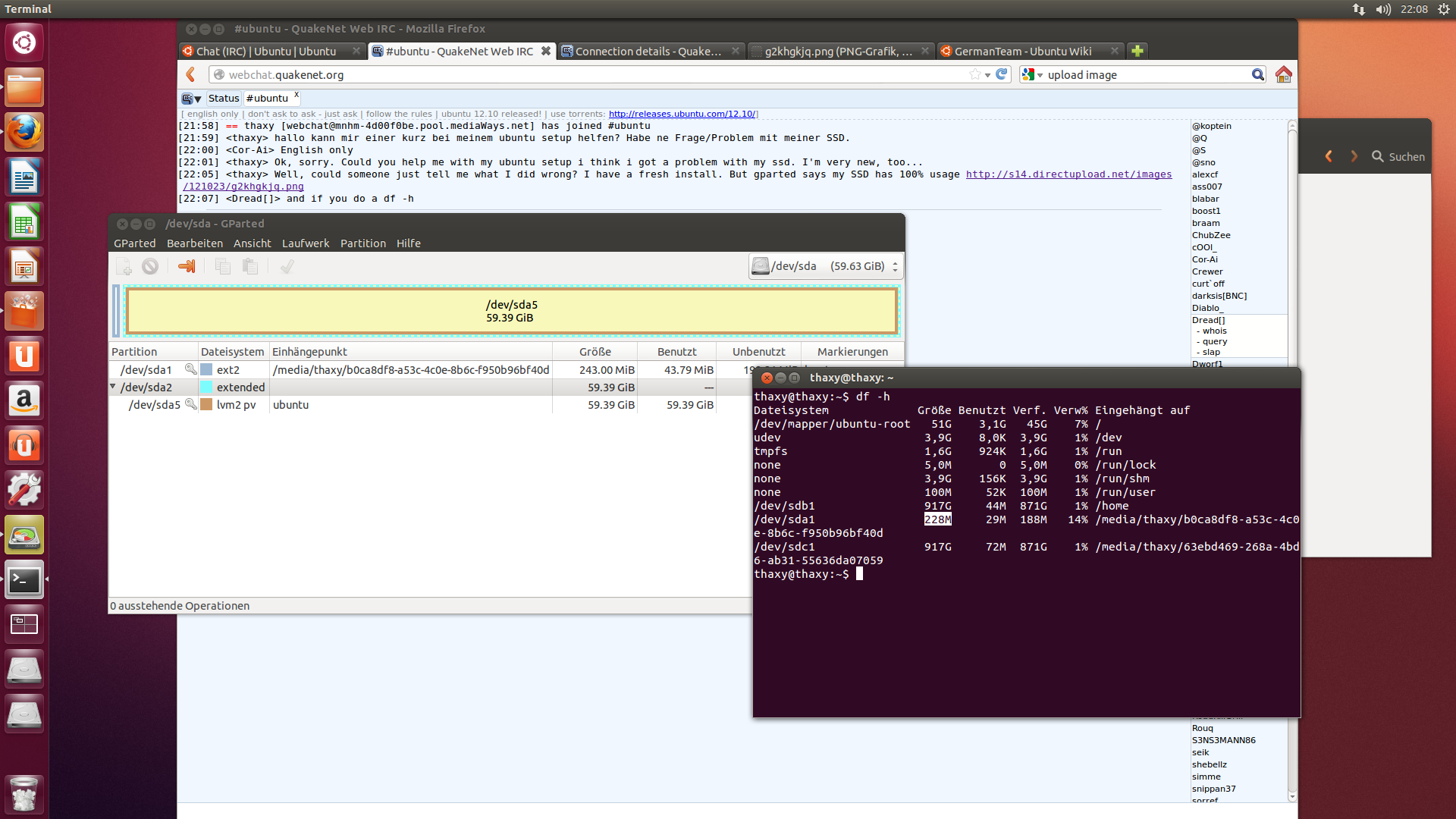Open Laufwerk menu in GParted
Image resolution: width=1456 pixels, height=819 pixels.
(306, 243)
